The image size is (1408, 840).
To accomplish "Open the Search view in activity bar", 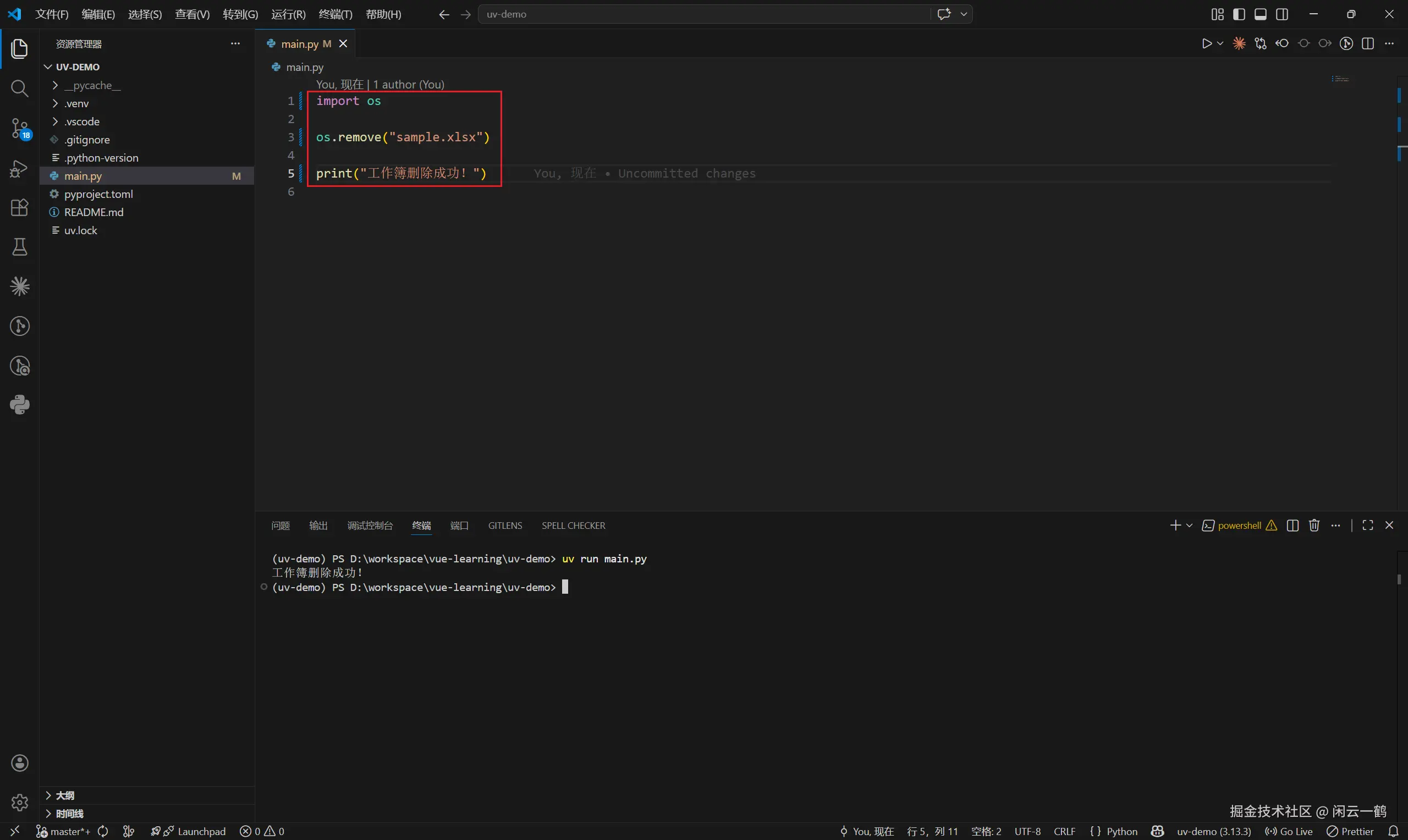I will pyautogui.click(x=19, y=89).
